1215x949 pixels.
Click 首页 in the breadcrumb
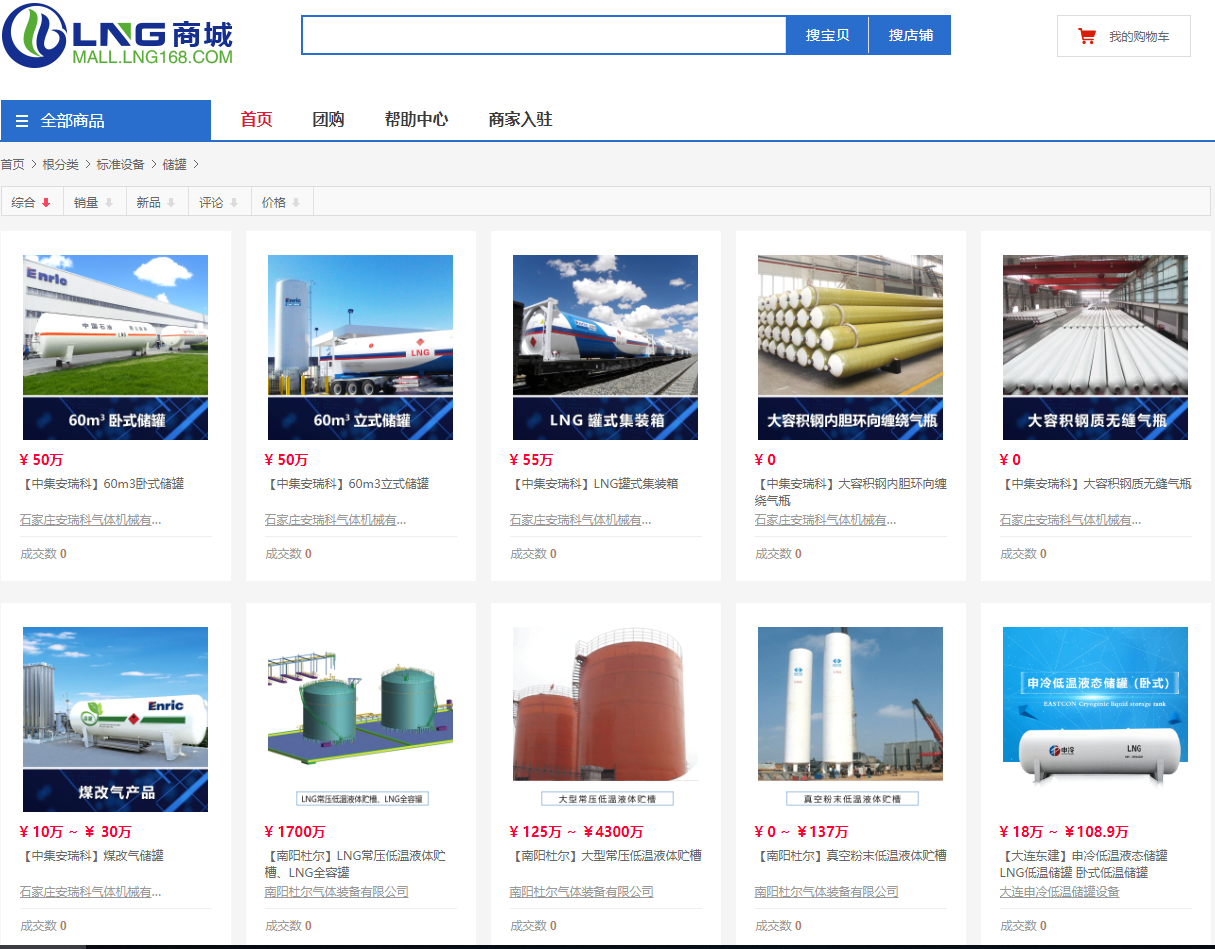[12, 164]
